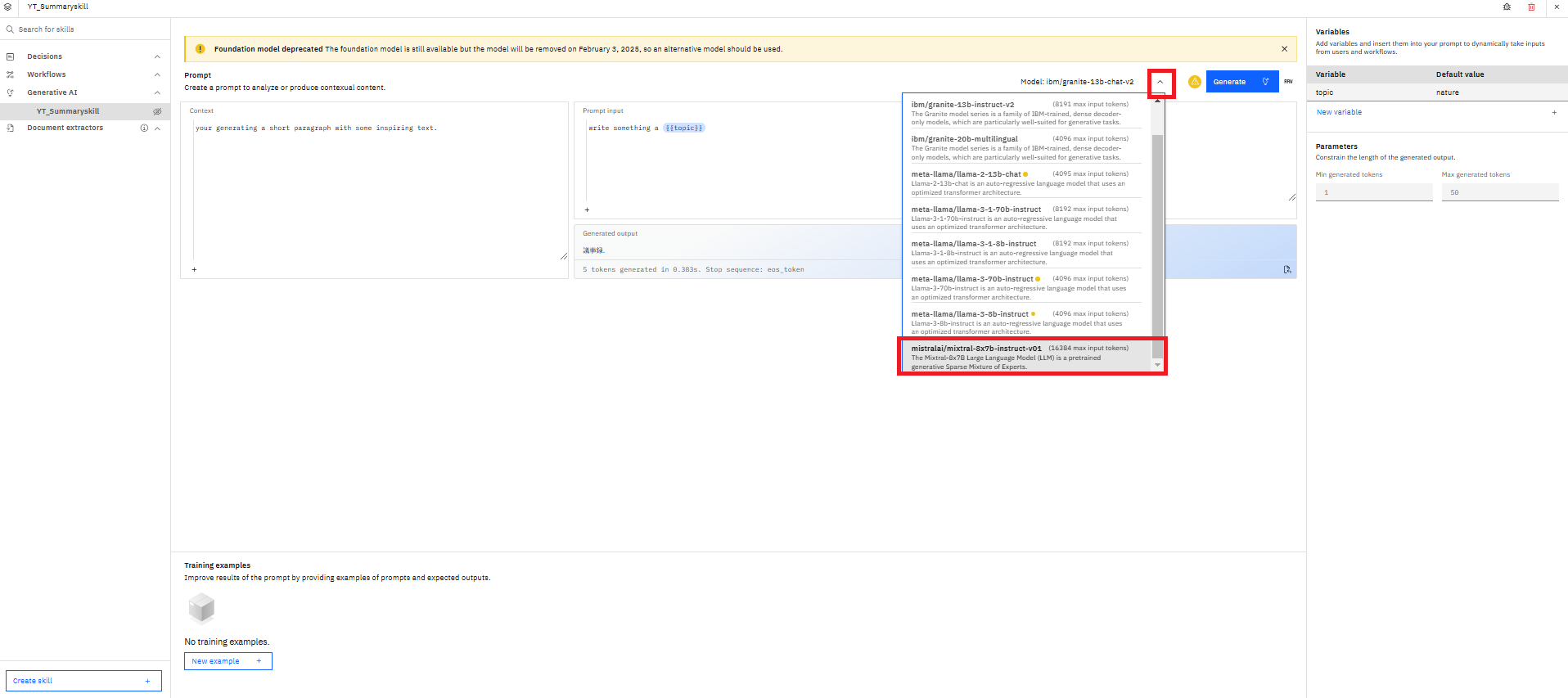1568x698 pixels.
Task: Click the debug bug icon in header
Action: [x=1507, y=7]
